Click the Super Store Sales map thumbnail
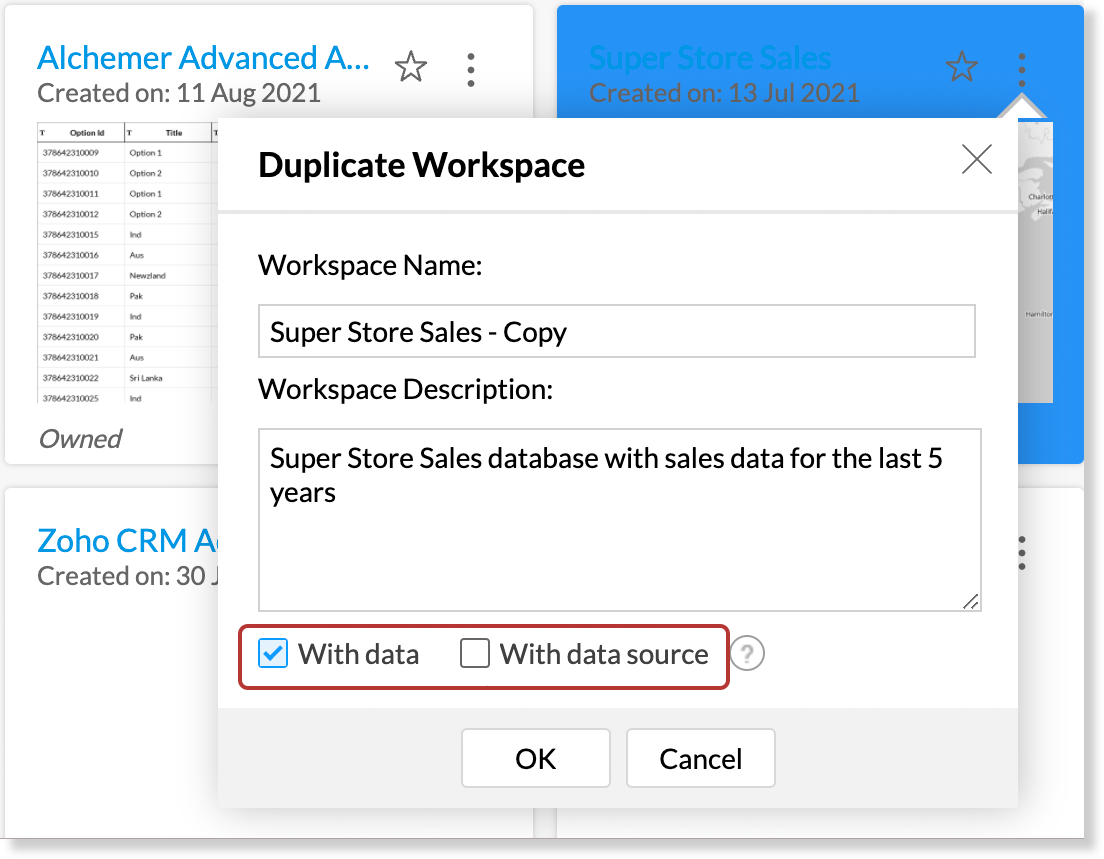Image resolution: width=1104 pixels, height=859 pixels. pos(1036,262)
